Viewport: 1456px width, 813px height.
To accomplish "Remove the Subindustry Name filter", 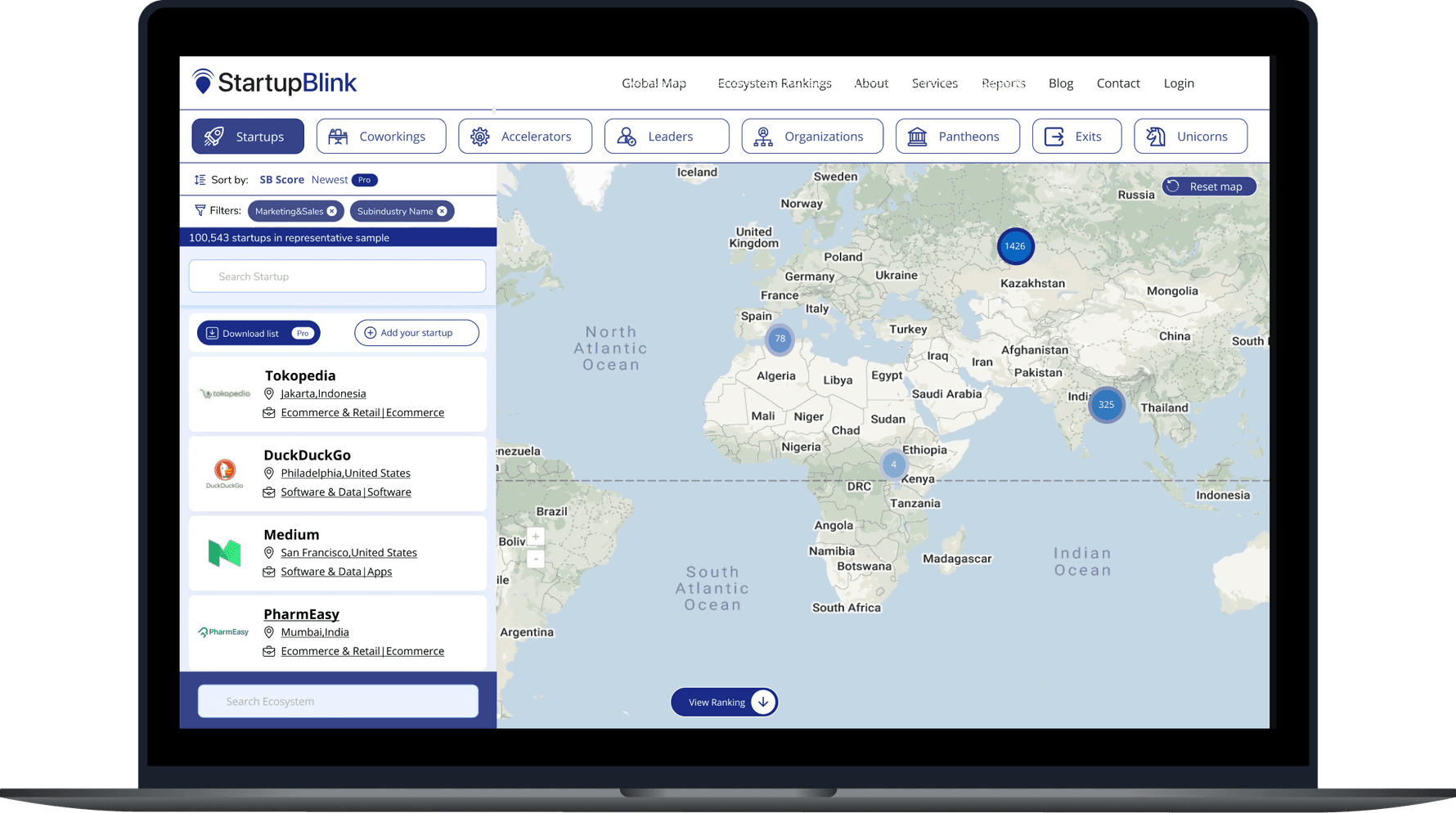I will (x=443, y=211).
